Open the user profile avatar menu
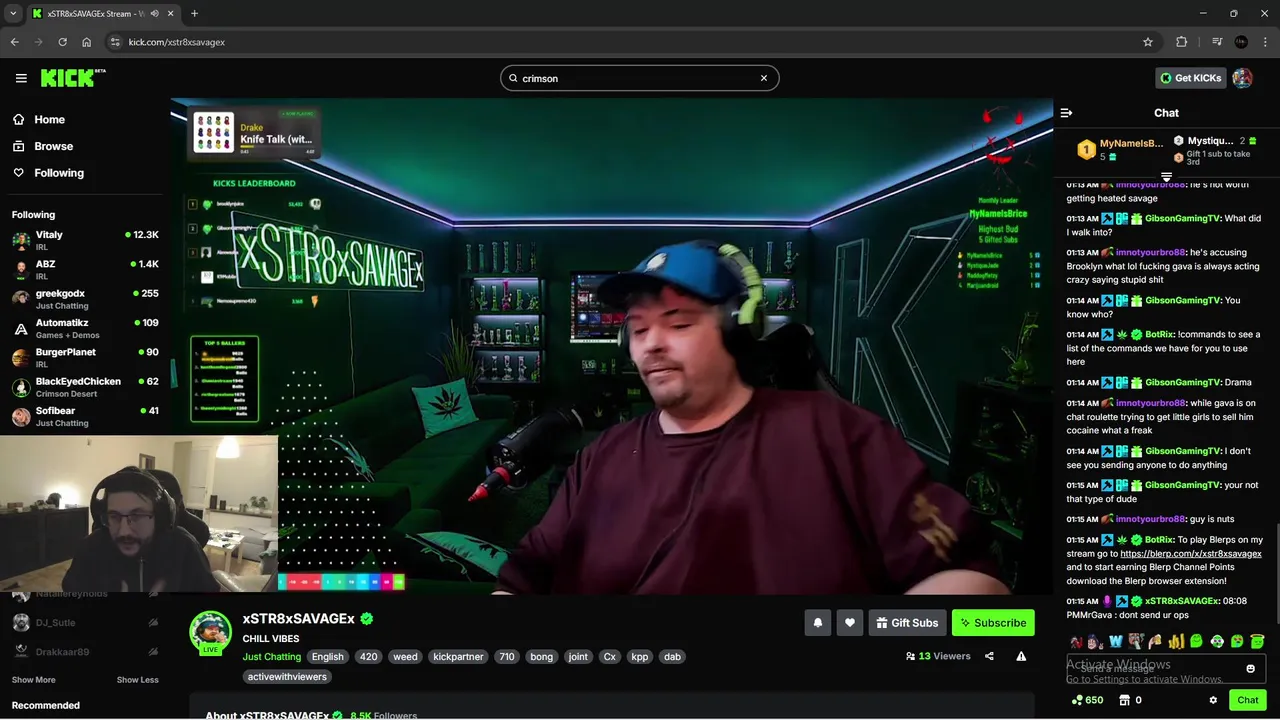The width and height of the screenshot is (1280, 720). [1242, 78]
